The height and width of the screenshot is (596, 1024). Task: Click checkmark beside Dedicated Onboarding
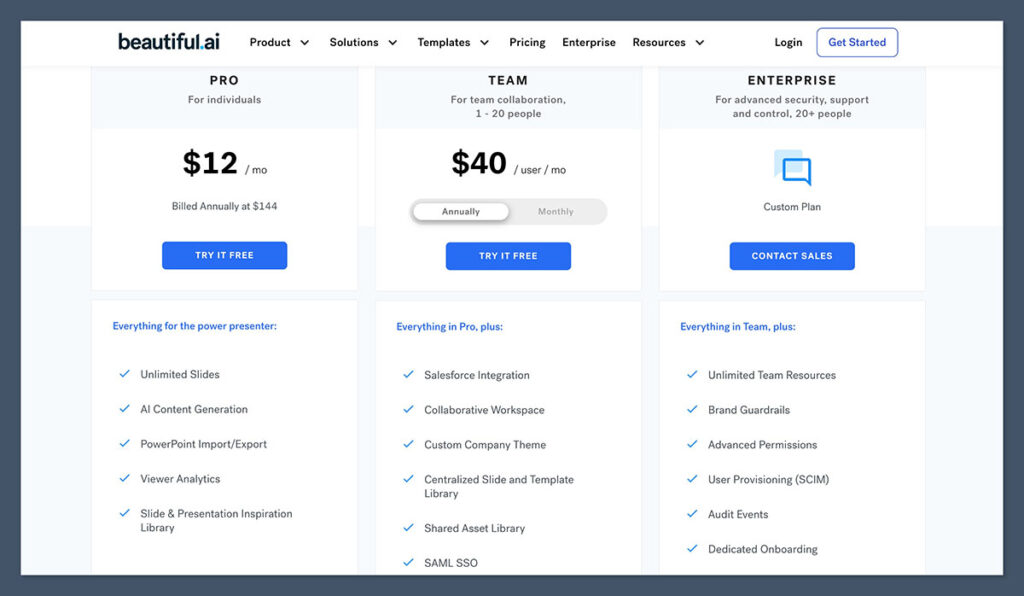[x=692, y=548]
